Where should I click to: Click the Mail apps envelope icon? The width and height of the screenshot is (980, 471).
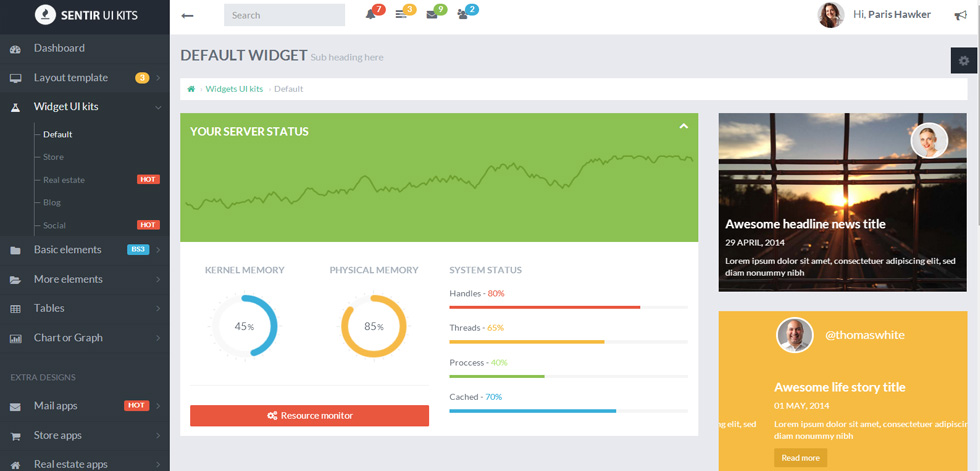[x=16, y=407]
